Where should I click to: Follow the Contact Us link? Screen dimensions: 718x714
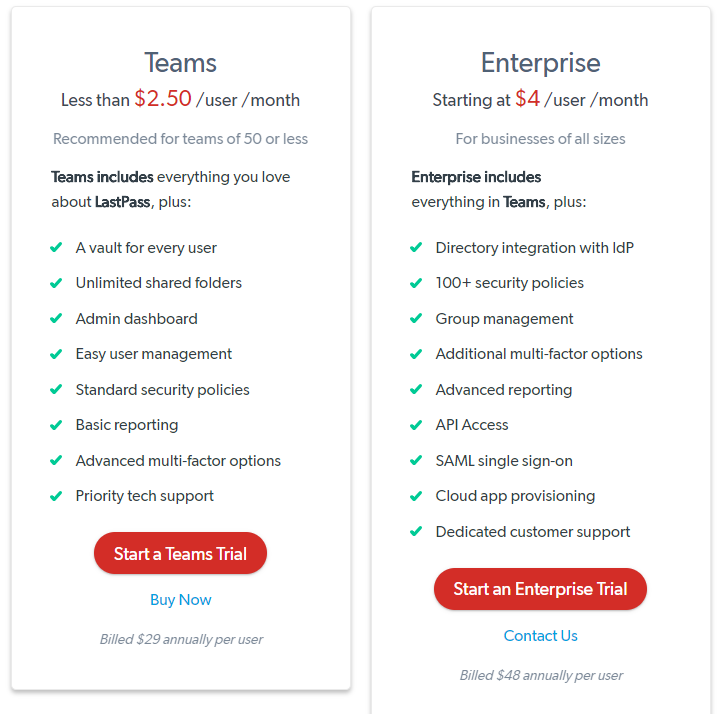click(x=540, y=635)
